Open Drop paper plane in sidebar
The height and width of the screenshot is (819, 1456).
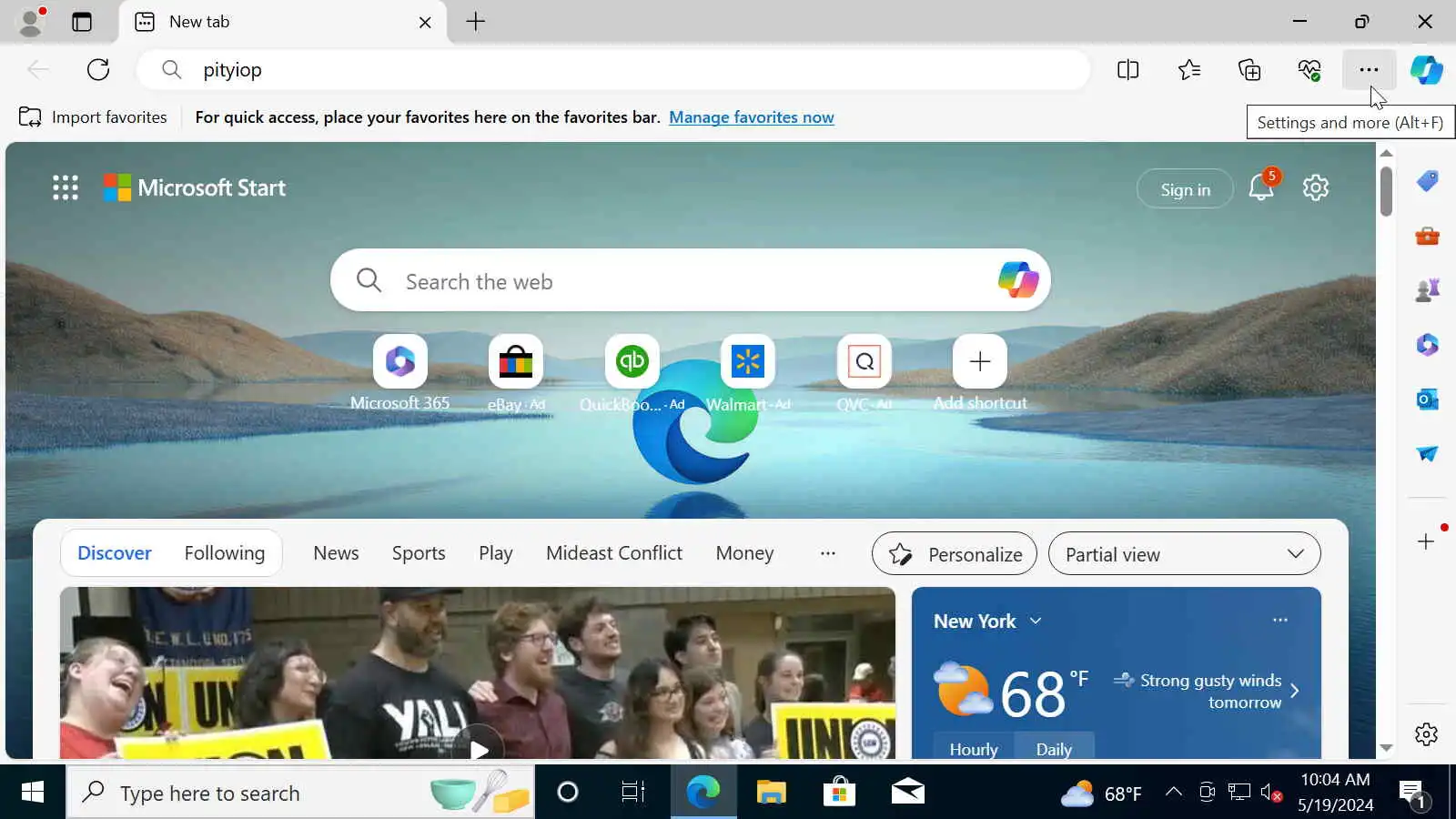(1427, 454)
